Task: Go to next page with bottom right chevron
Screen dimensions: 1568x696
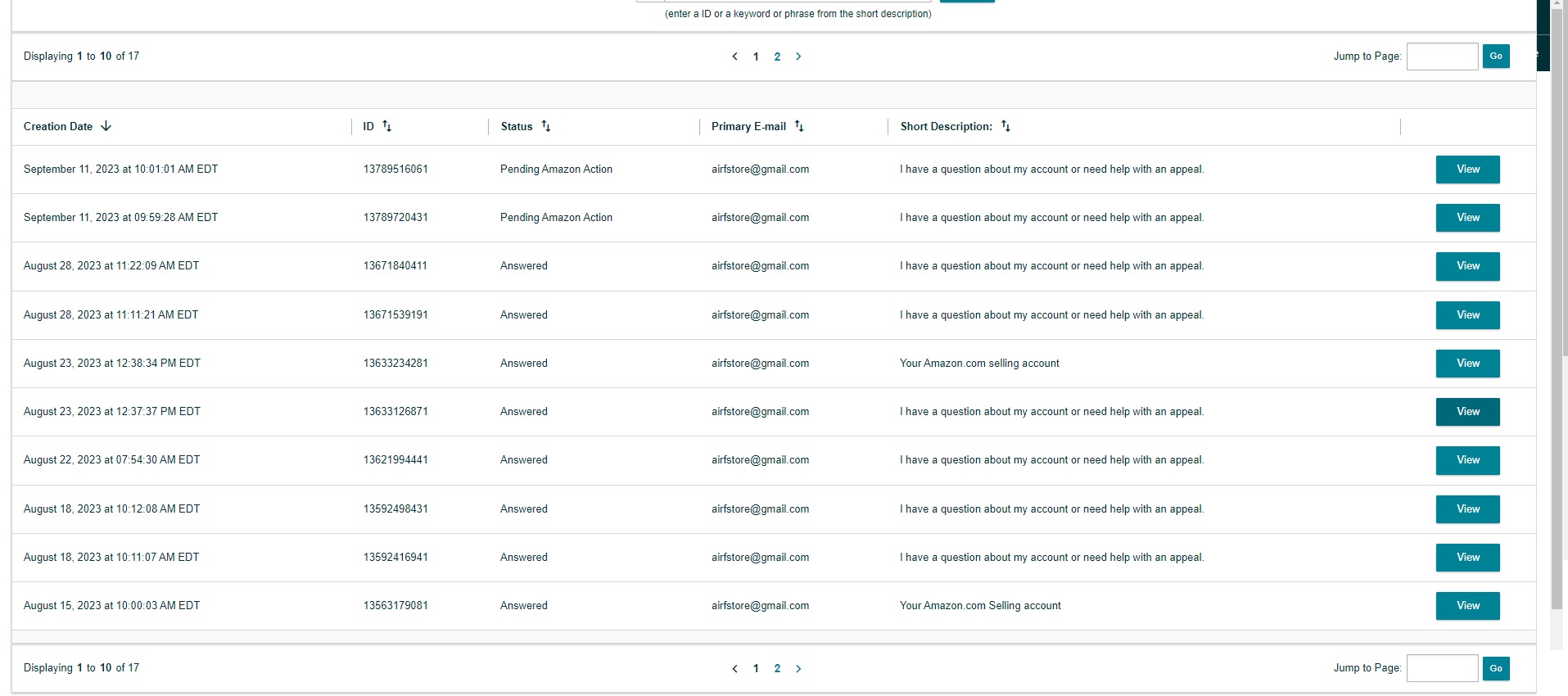Action: [x=798, y=669]
